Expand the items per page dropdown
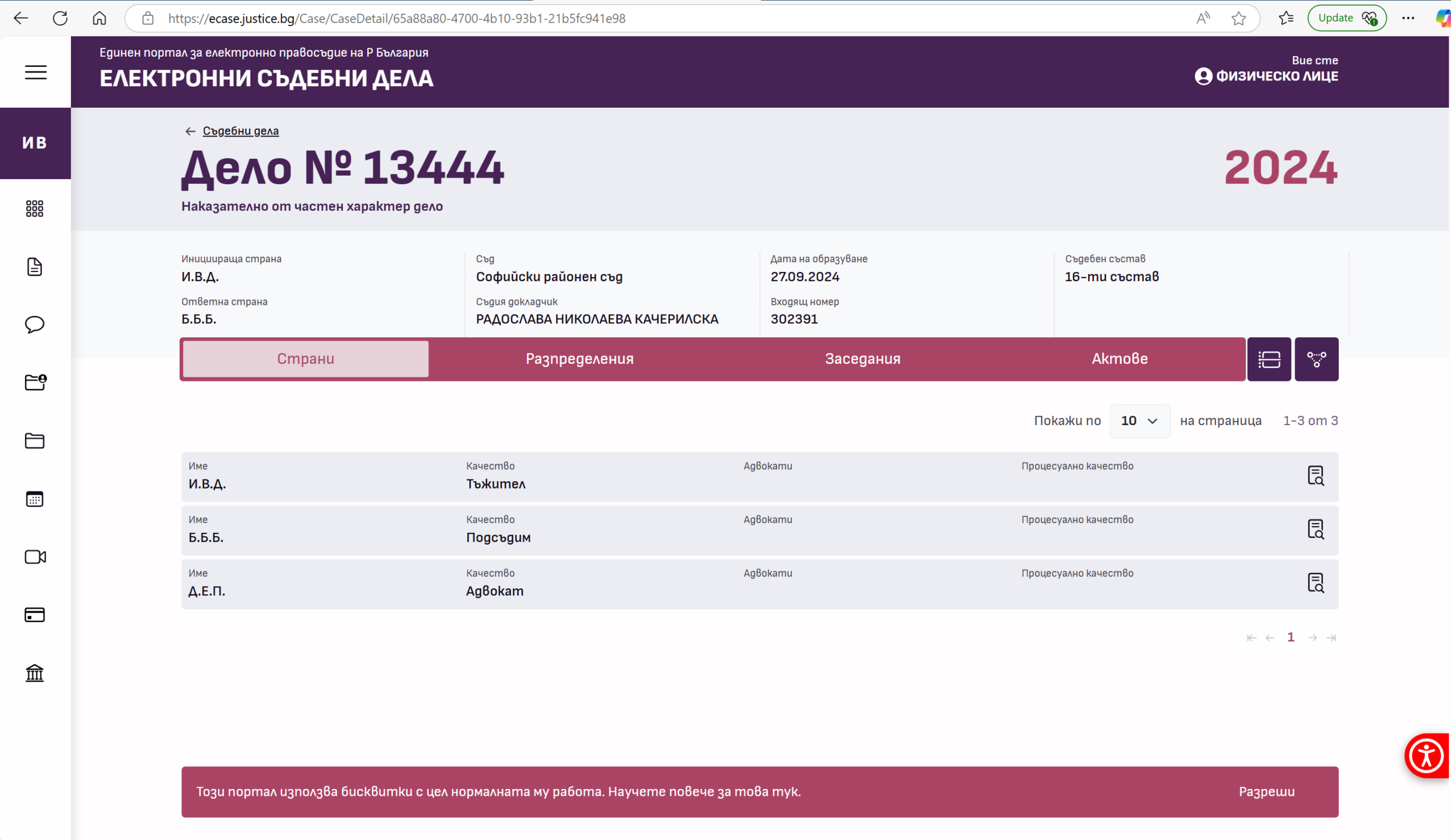The height and width of the screenshot is (840, 1451). click(x=1139, y=421)
